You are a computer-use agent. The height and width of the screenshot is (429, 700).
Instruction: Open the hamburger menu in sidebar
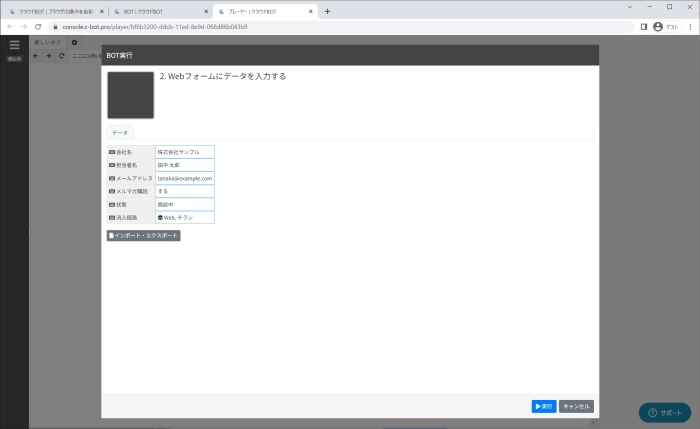(14, 45)
